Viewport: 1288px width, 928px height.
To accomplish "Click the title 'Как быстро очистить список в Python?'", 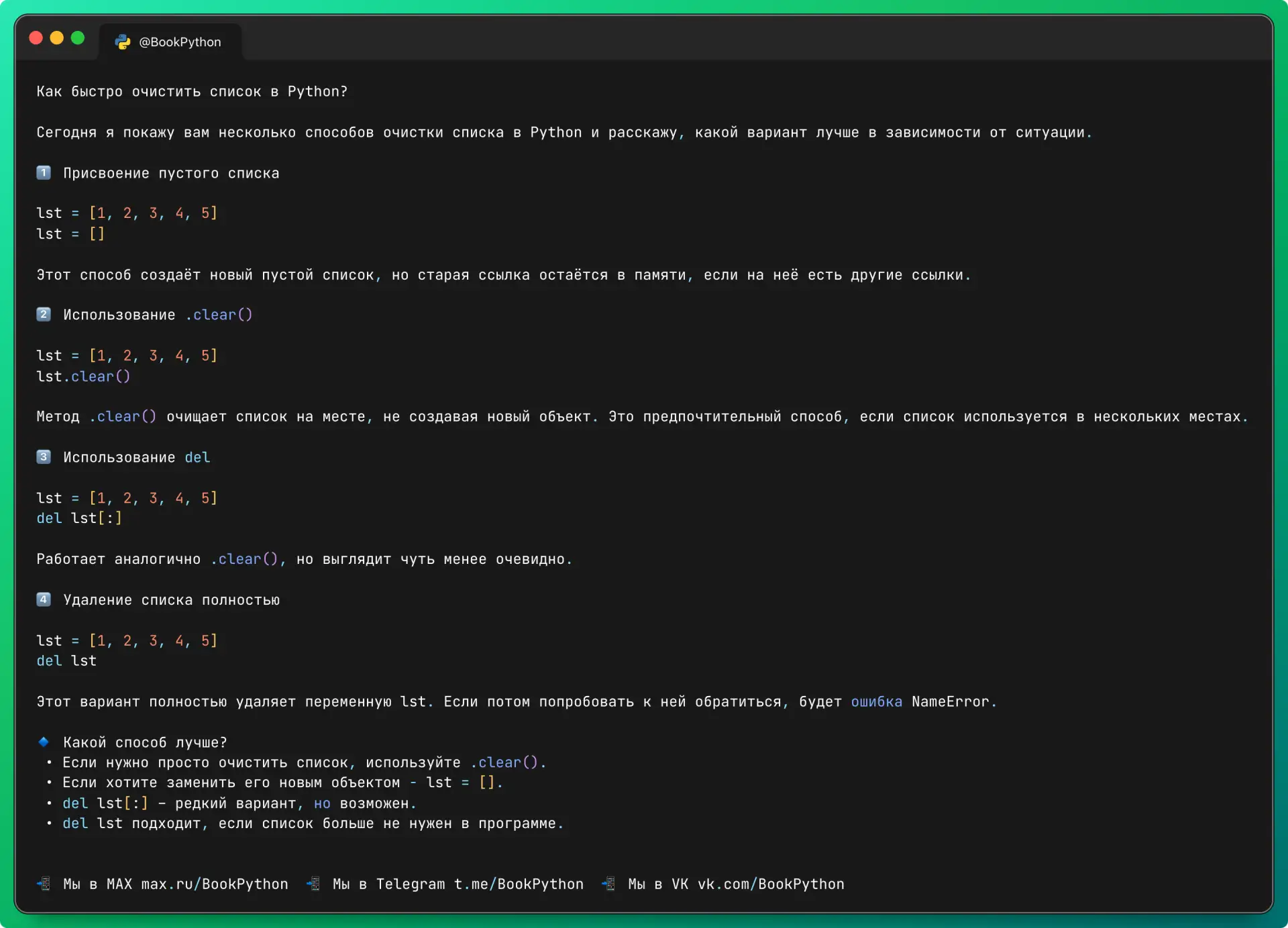I will tap(193, 92).
